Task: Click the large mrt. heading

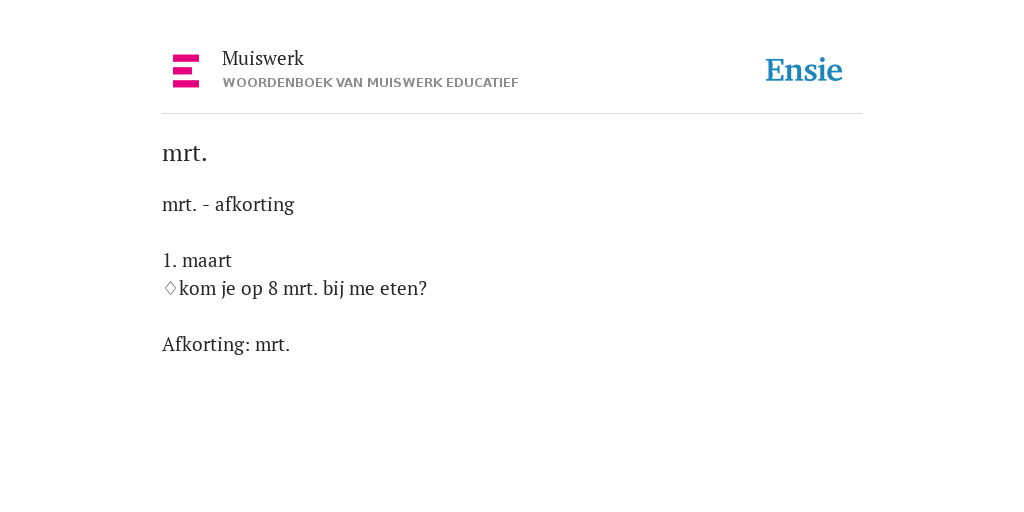Action: (x=184, y=153)
